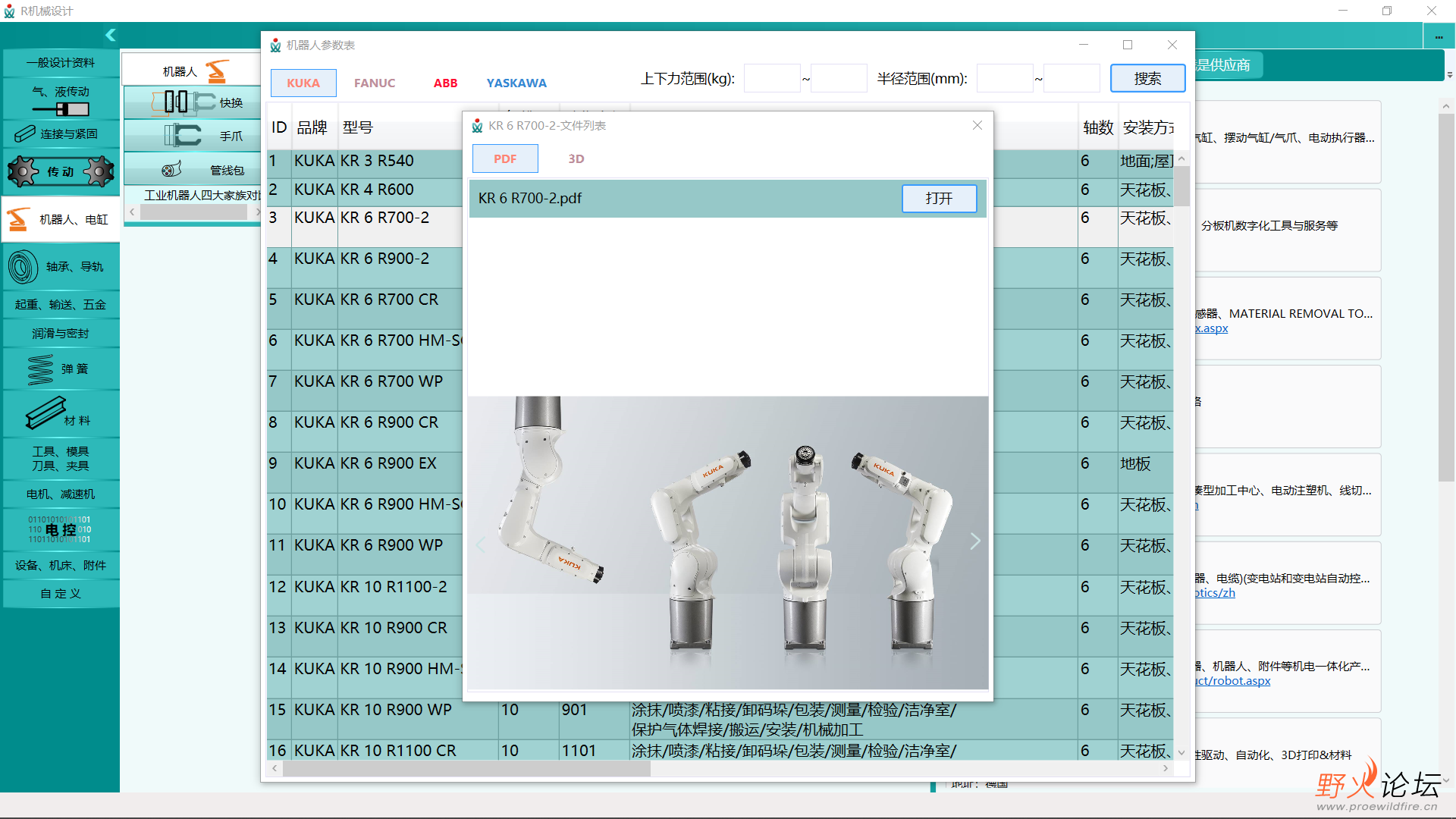
Task: Open 一般设计资料 category
Action: tap(61, 63)
